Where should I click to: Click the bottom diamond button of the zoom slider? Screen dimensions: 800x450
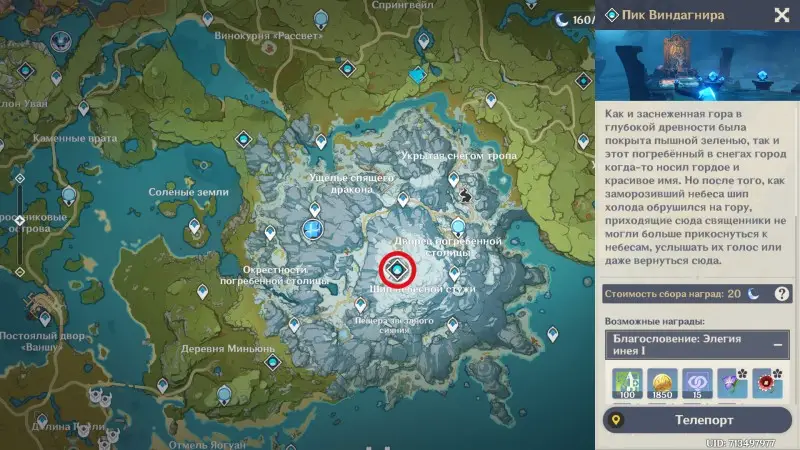pos(19,272)
